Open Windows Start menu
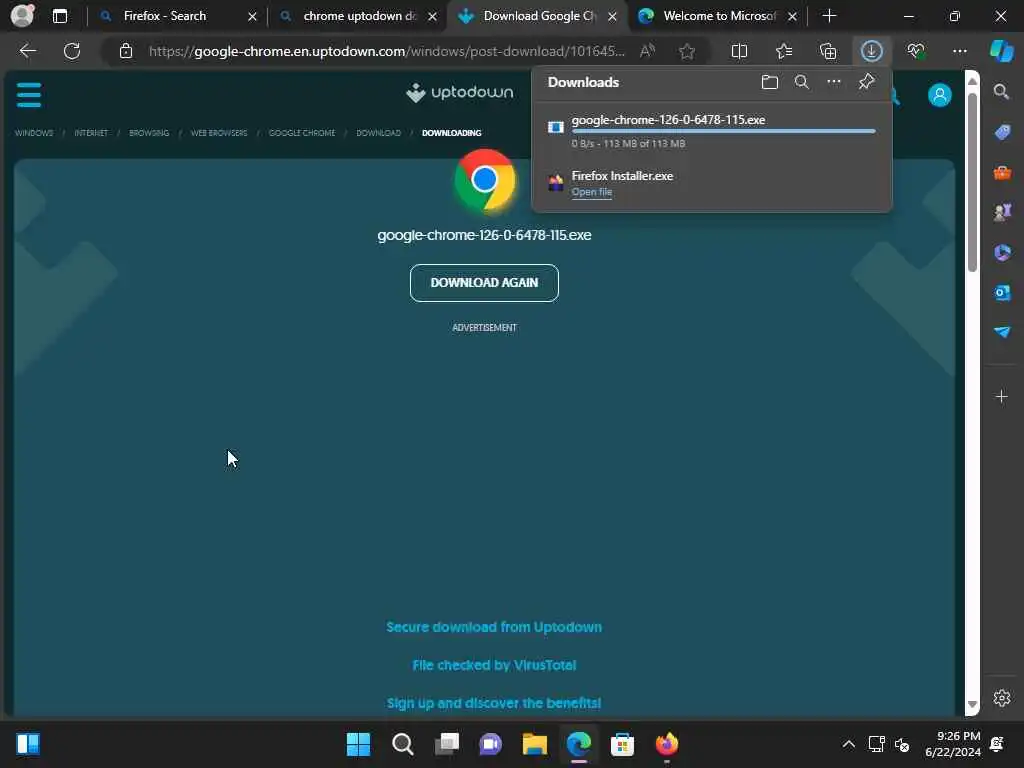Image resolution: width=1024 pixels, height=768 pixels. point(358,744)
